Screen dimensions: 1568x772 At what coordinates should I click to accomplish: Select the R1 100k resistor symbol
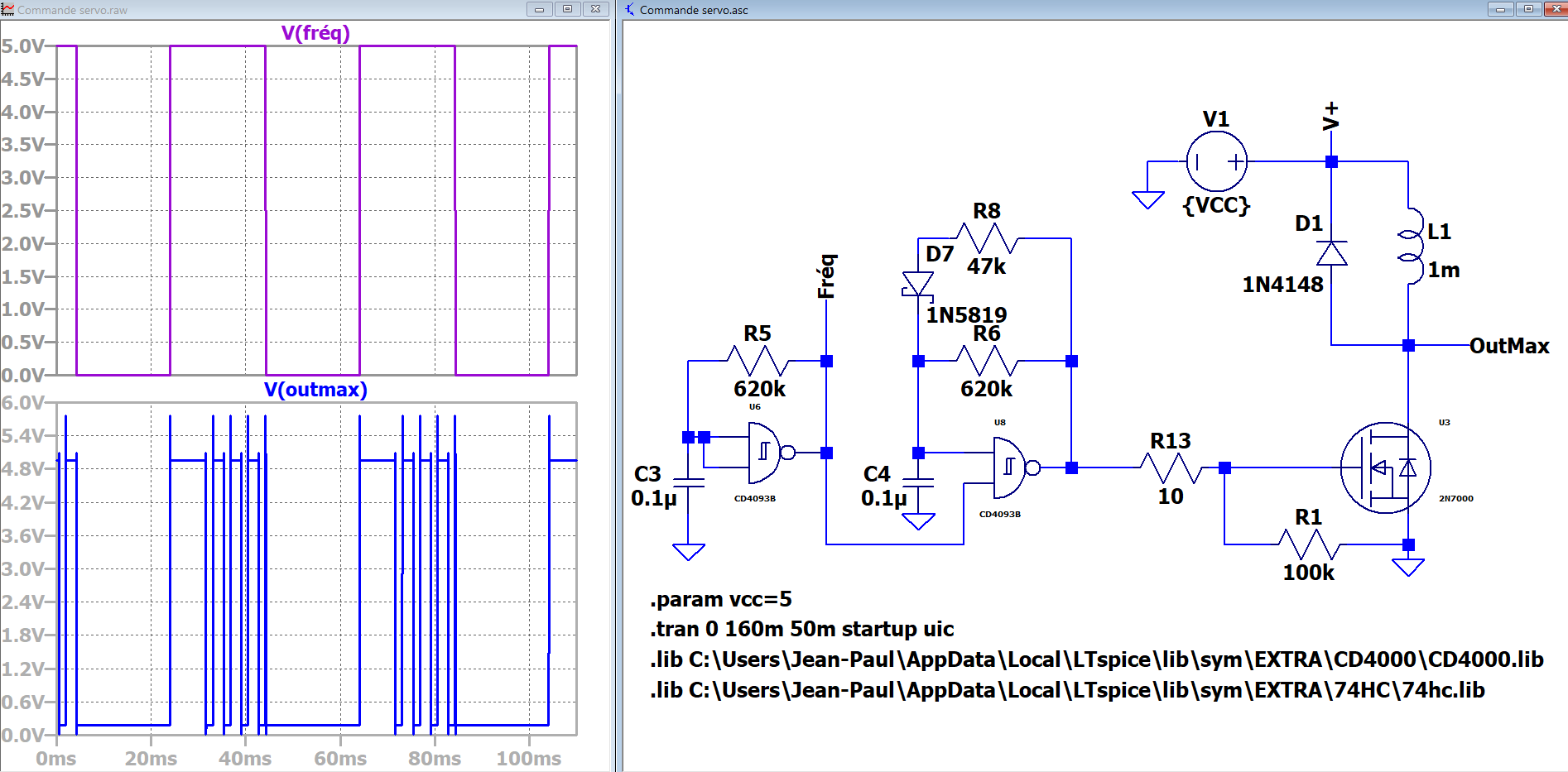[1308, 544]
